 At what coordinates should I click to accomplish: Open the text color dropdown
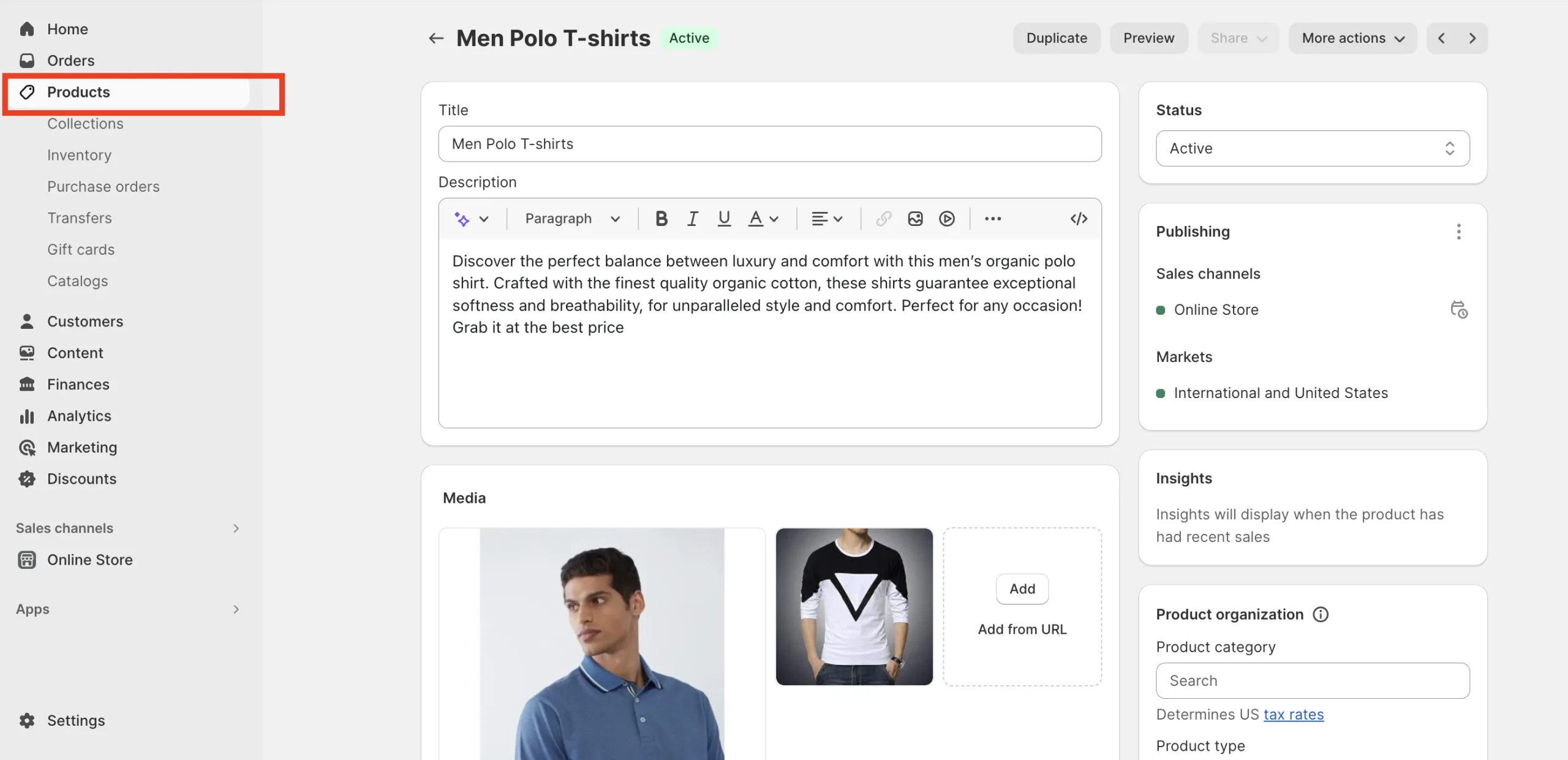pos(763,219)
